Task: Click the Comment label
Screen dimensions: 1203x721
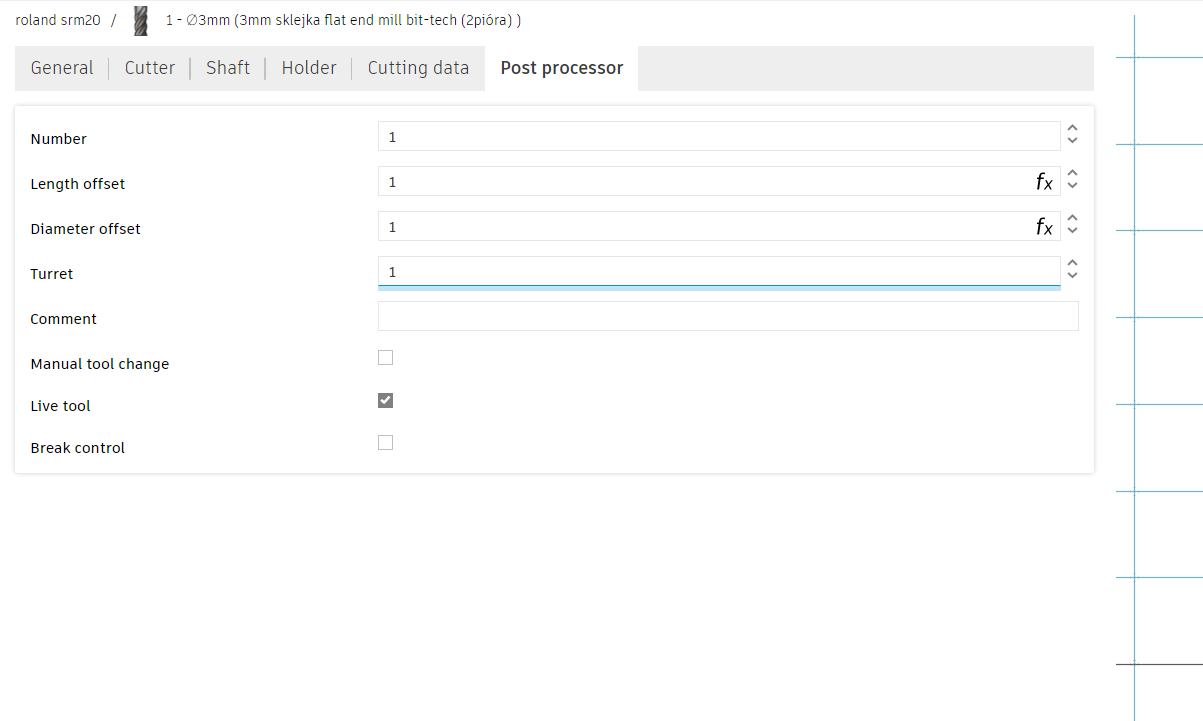Action: 64,319
